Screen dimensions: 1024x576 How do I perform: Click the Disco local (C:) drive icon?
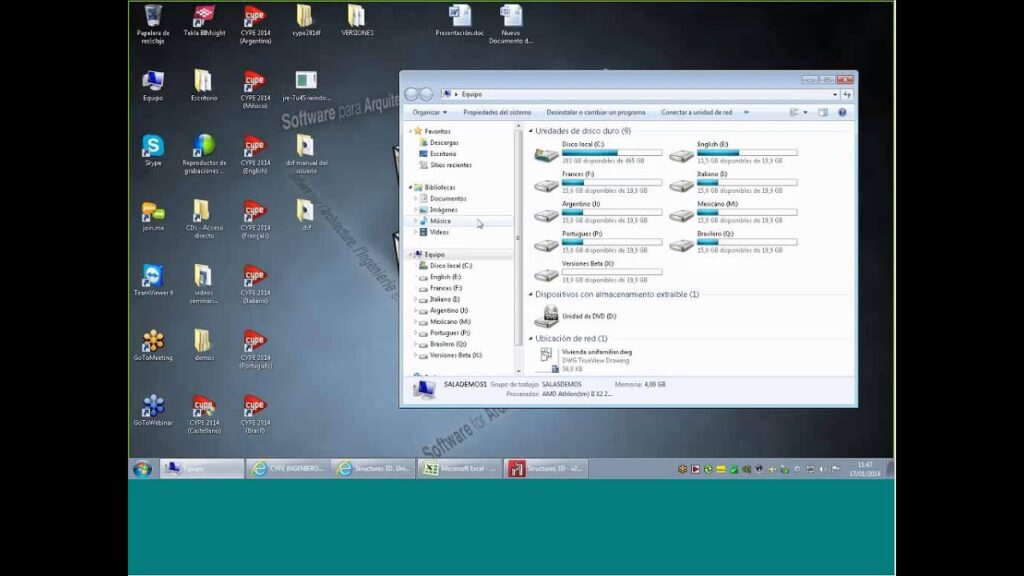tap(546, 155)
